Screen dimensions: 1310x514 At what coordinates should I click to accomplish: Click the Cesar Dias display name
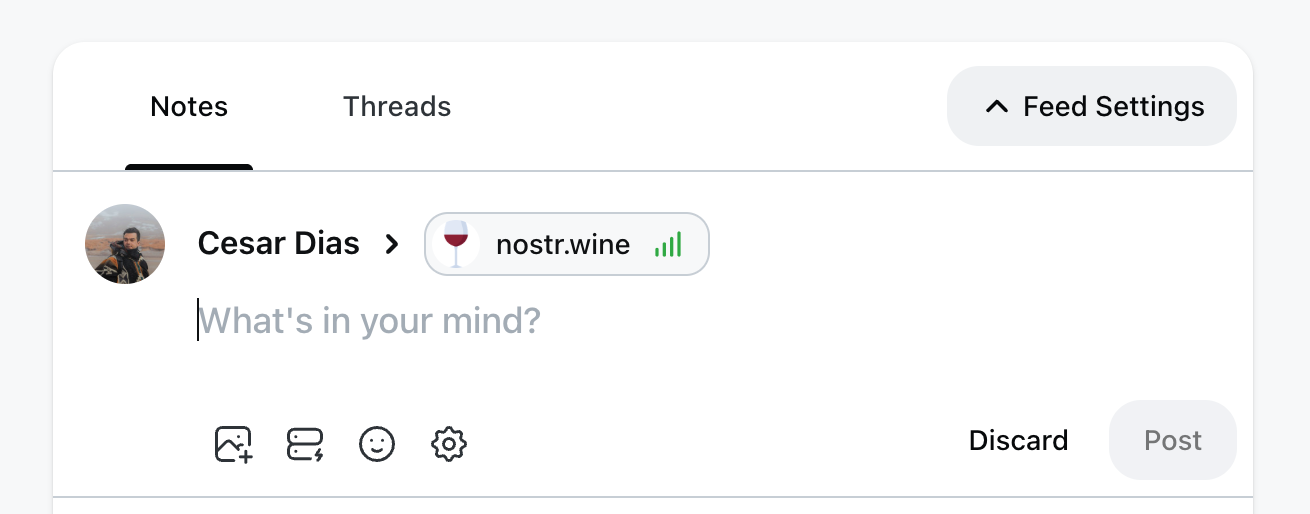pos(279,243)
